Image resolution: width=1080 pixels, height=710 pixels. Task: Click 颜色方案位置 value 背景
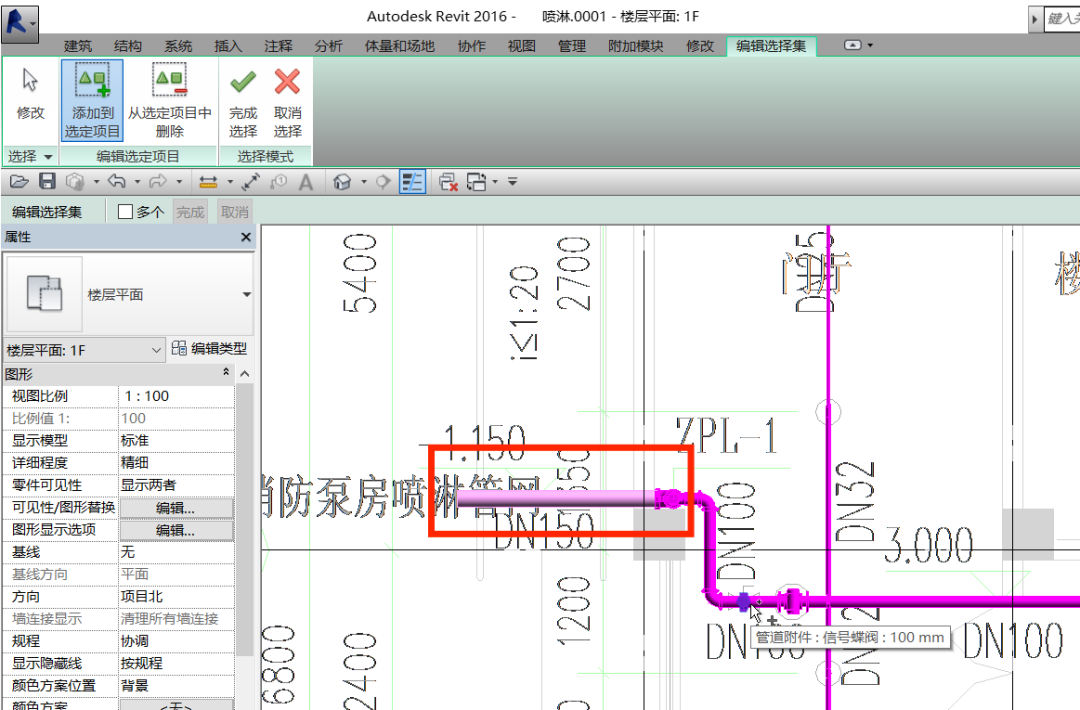point(176,686)
